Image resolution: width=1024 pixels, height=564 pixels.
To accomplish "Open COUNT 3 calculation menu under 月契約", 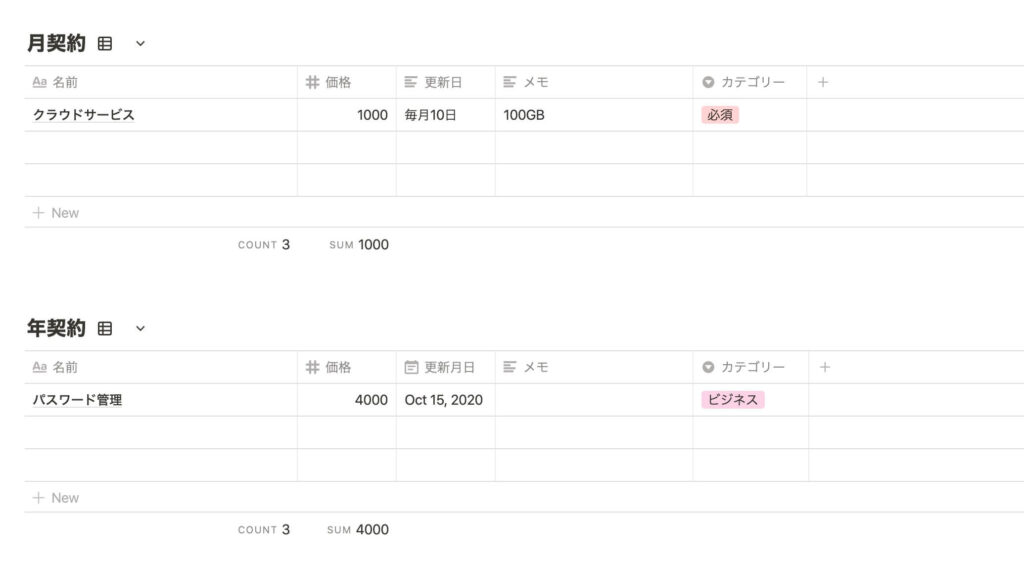I will [264, 245].
